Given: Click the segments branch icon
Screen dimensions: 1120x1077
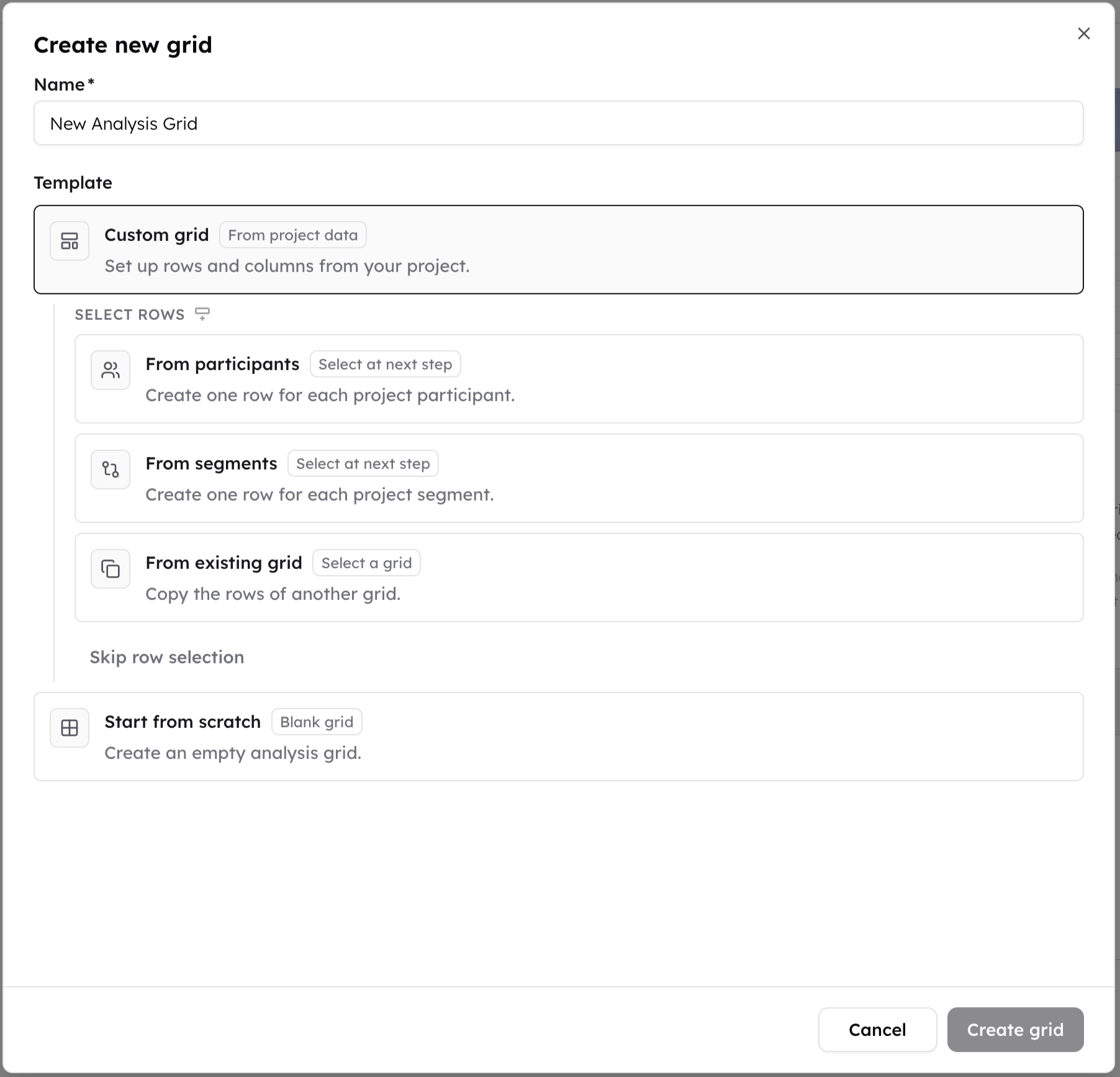Looking at the screenshot, I should click(111, 470).
